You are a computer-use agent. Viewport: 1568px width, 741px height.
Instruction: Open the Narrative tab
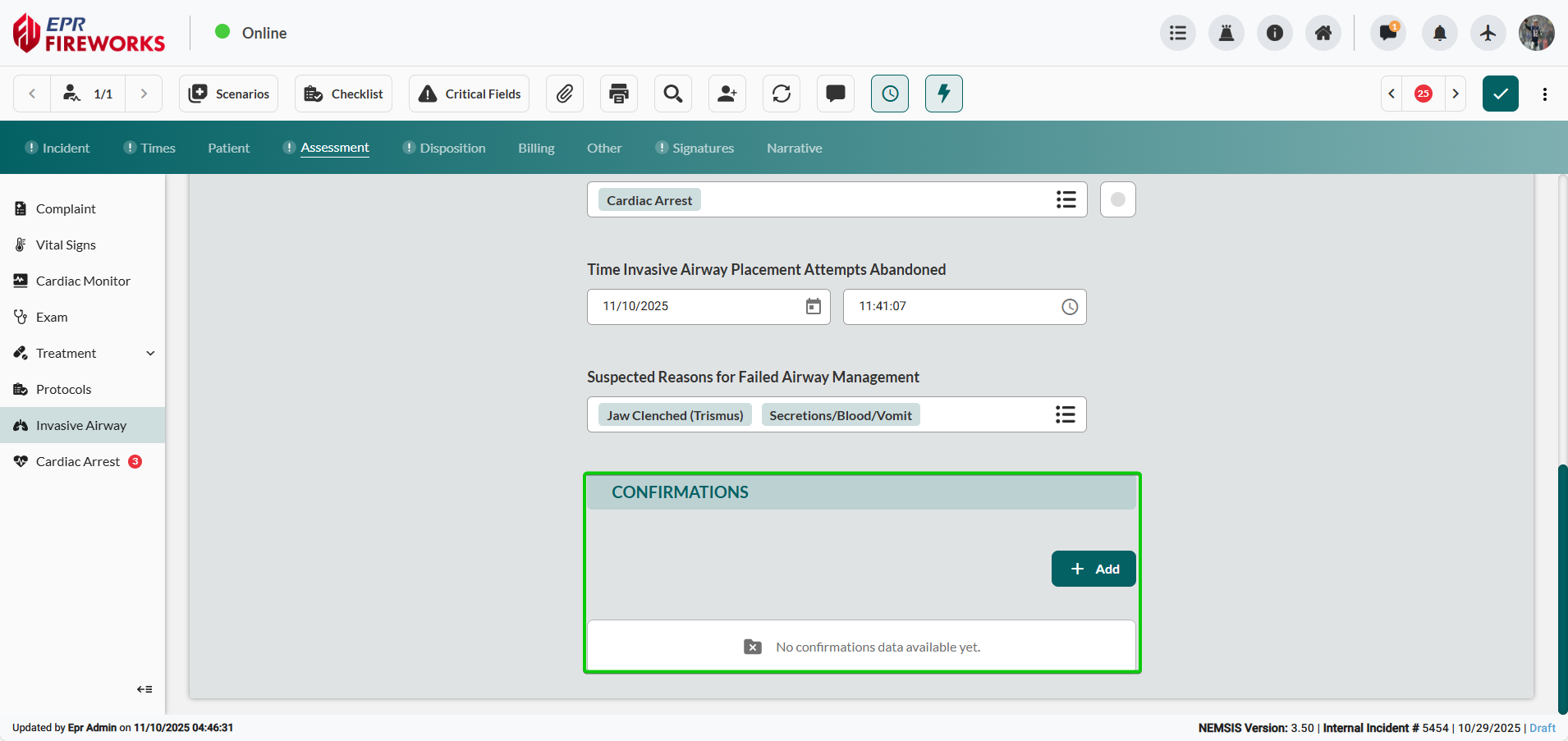point(794,148)
